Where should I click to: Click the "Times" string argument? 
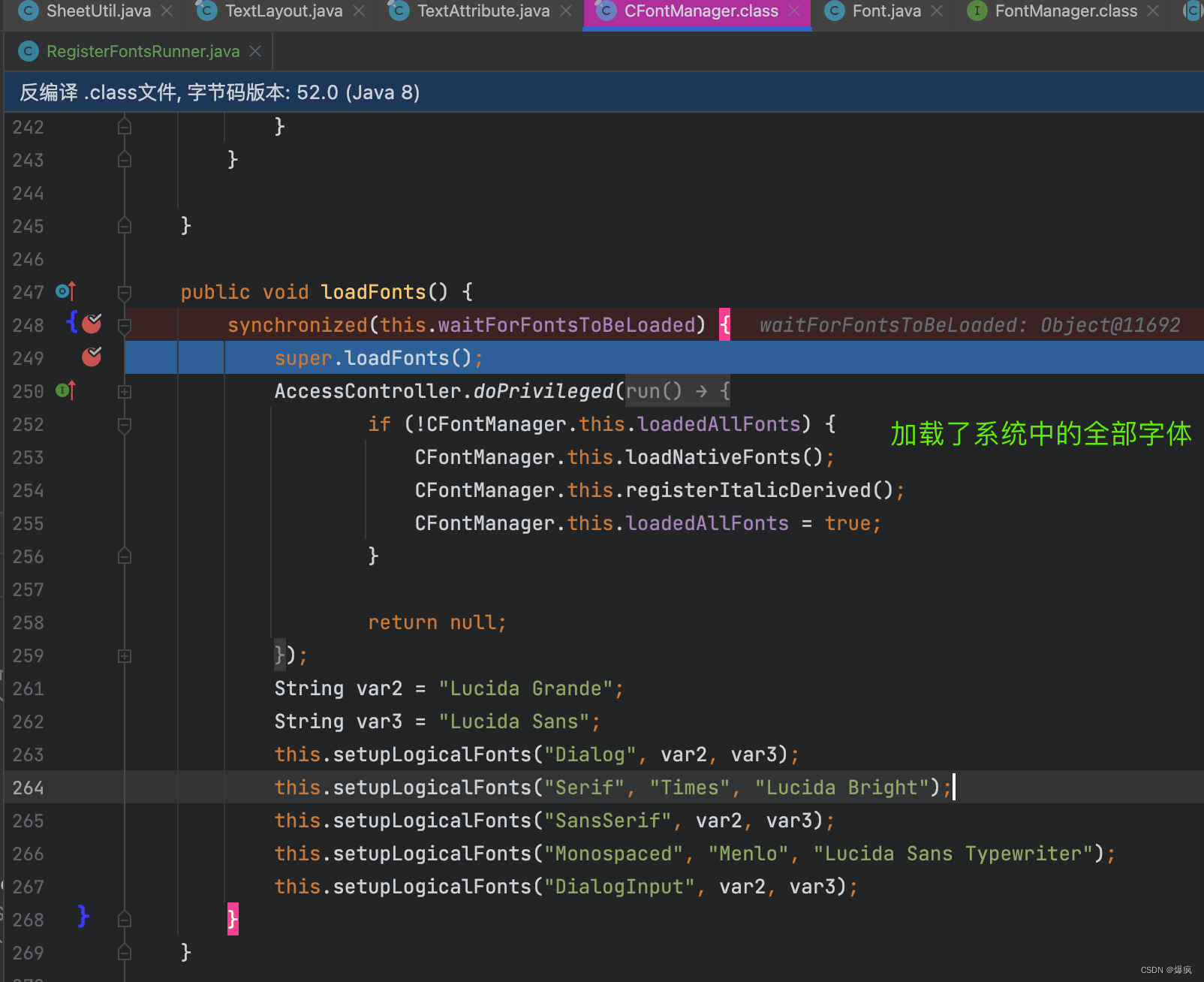point(689,788)
